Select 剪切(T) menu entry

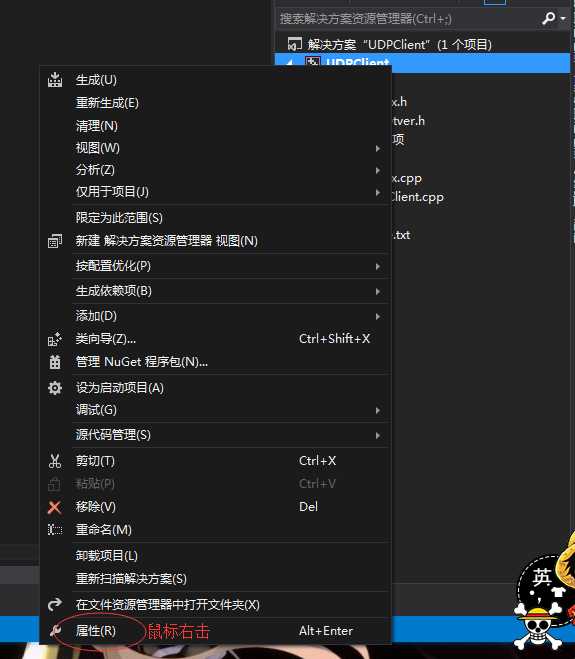tap(216, 461)
